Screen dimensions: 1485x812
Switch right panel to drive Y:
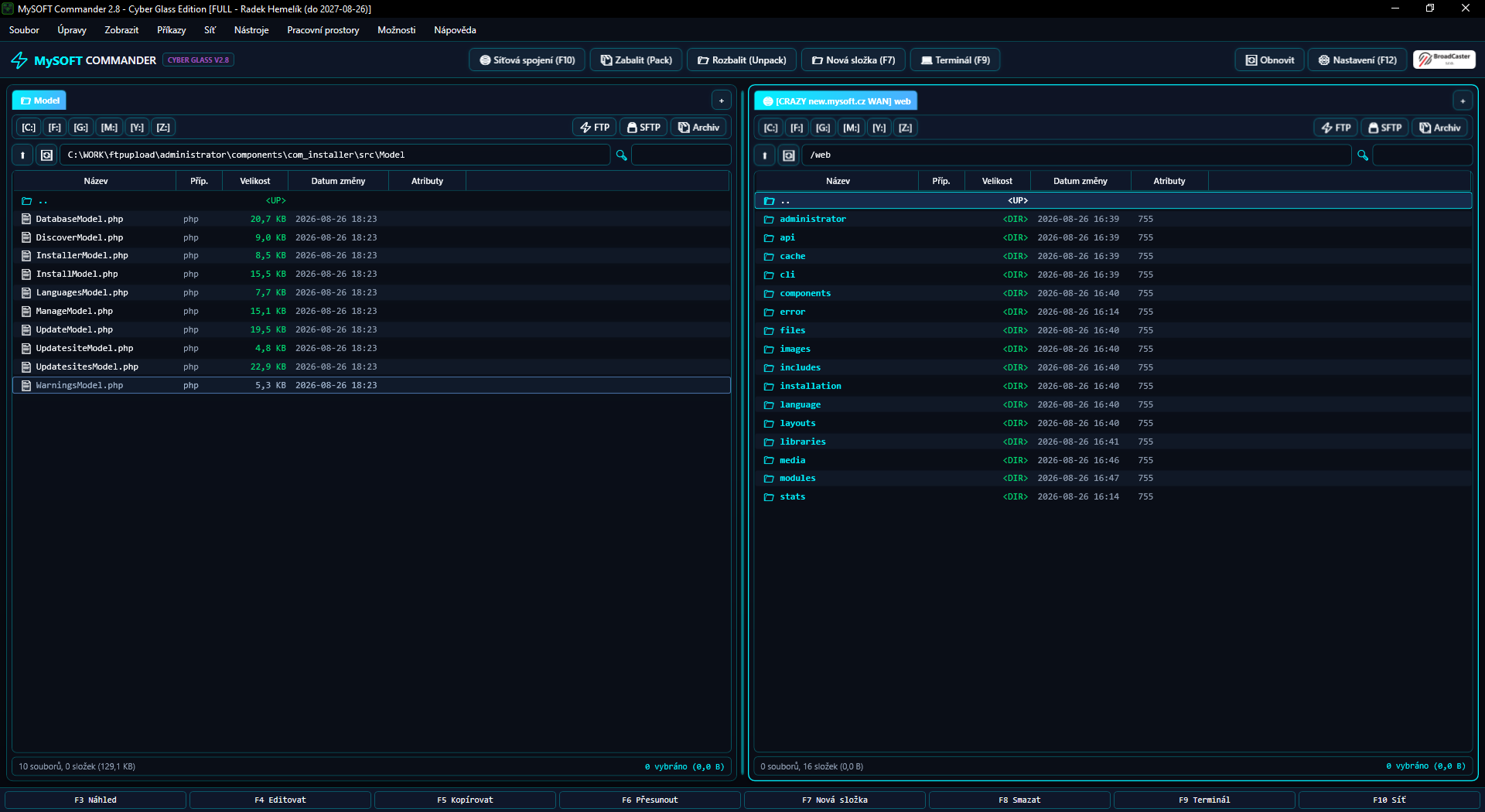[879, 128]
